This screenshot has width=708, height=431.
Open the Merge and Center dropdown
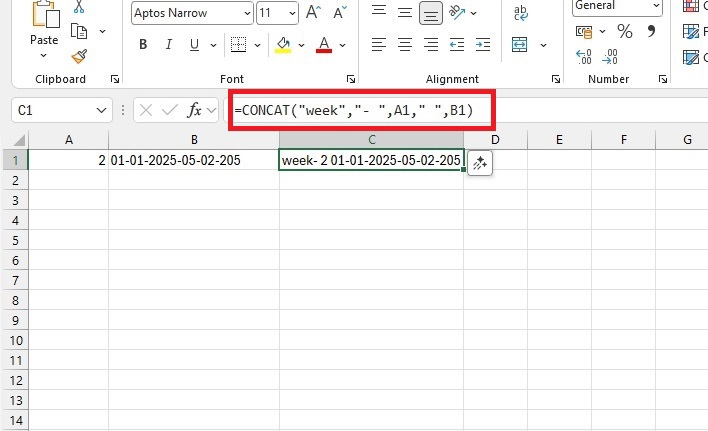(544, 45)
